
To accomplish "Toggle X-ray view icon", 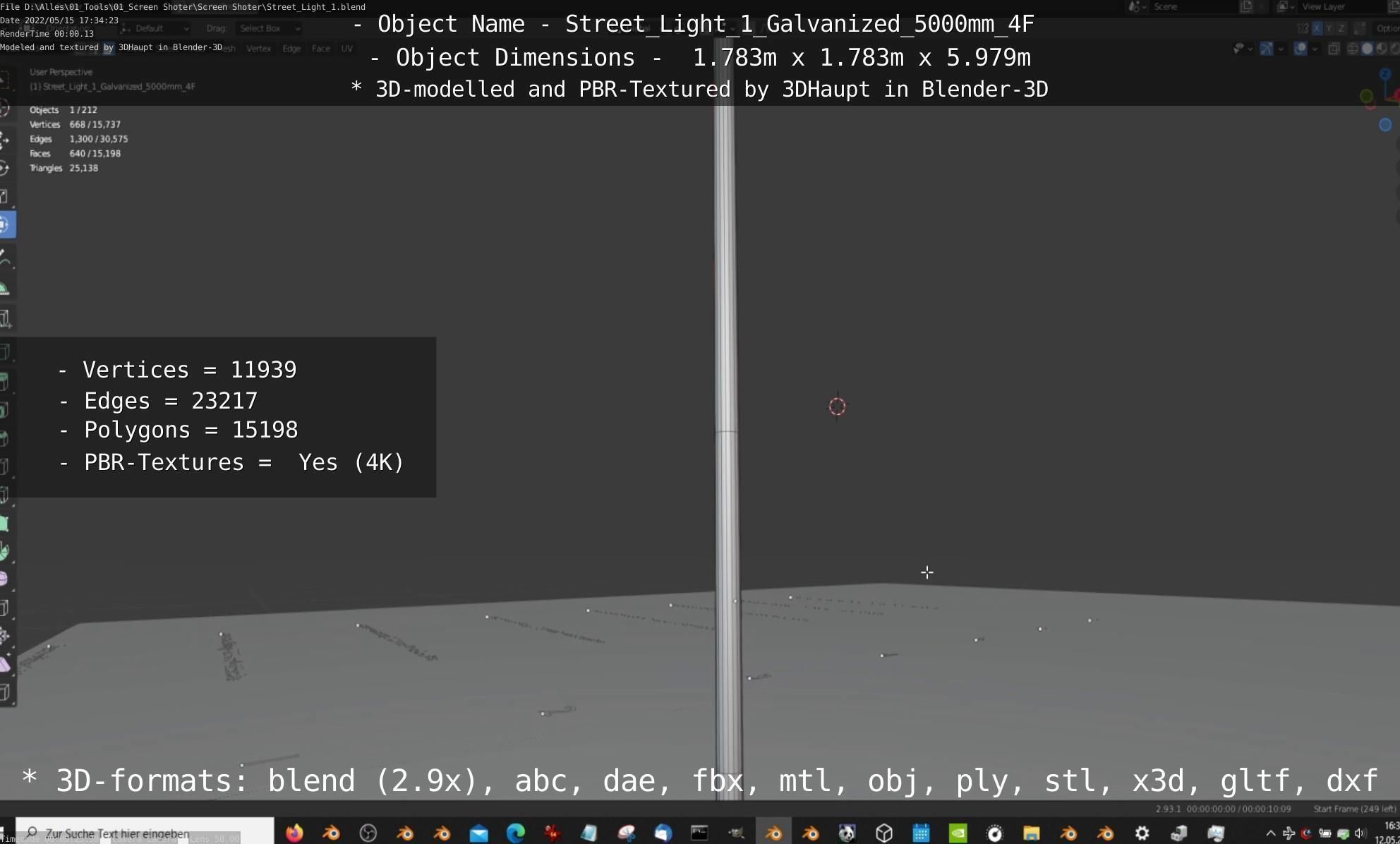I will (1334, 49).
